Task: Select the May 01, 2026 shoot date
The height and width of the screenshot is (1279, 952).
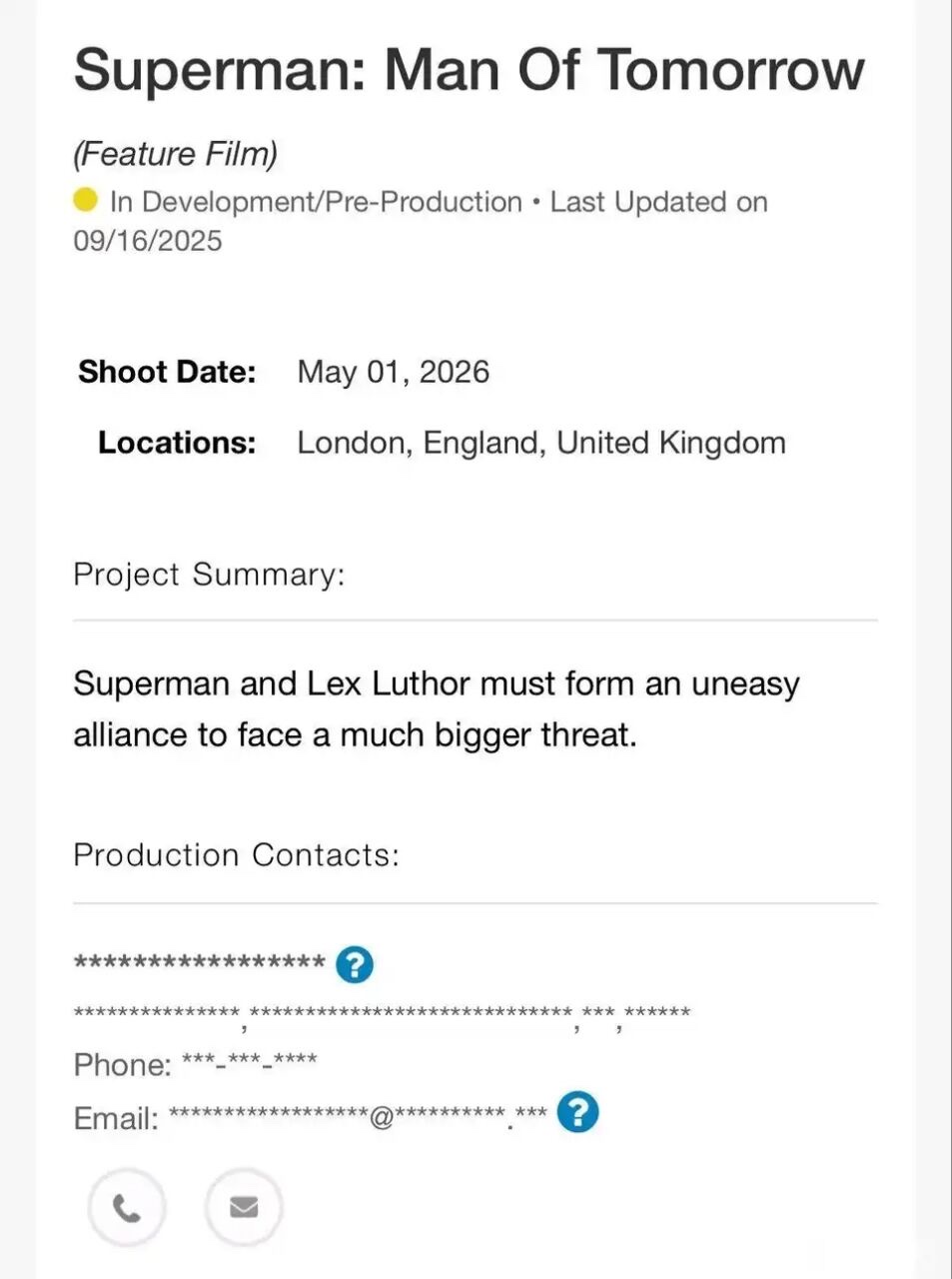Action: pos(393,372)
